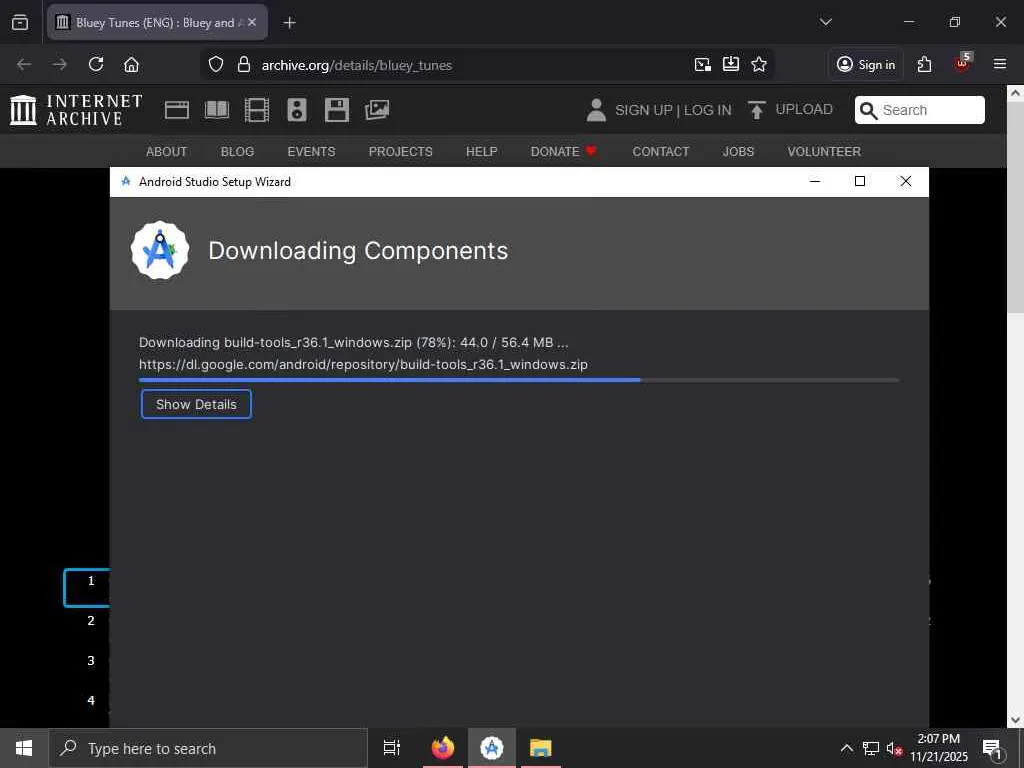Expand the list all tabs dropdown
Image resolution: width=1024 pixels, height=768 pixels.
point(825,22)
